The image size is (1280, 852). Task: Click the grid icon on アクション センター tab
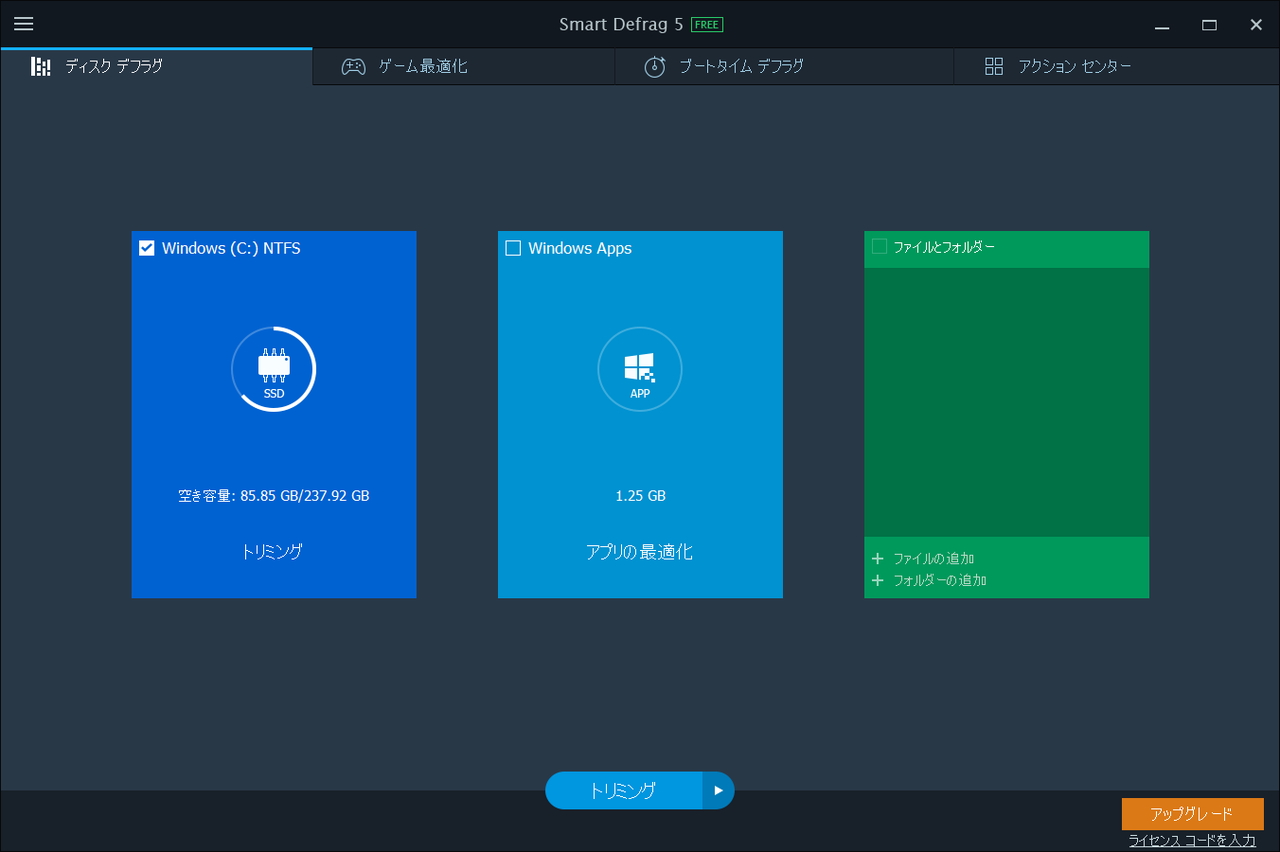click(993, 66)
